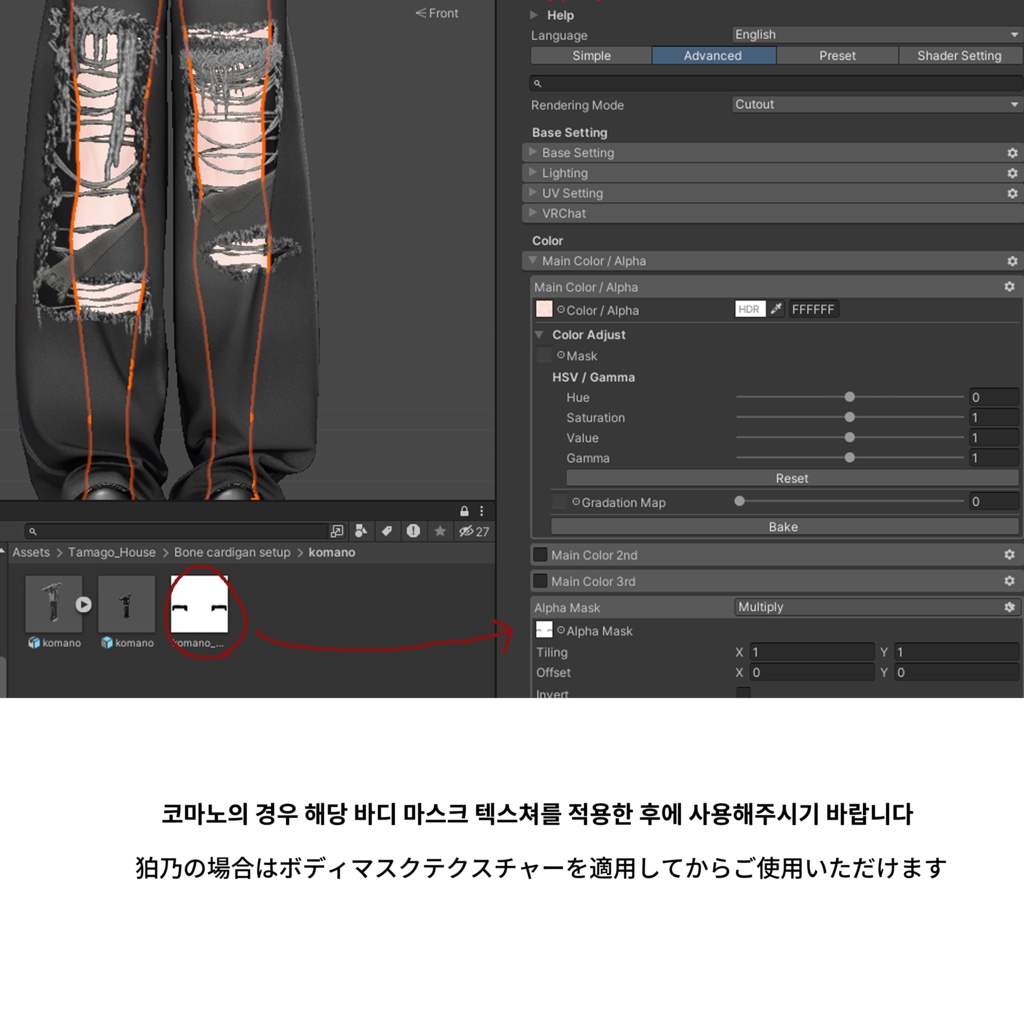This screenshot has width=1024, height=1024.
Task: Navigate to Tamago_House in breadcrumb
Action: (x=112, y=552)
